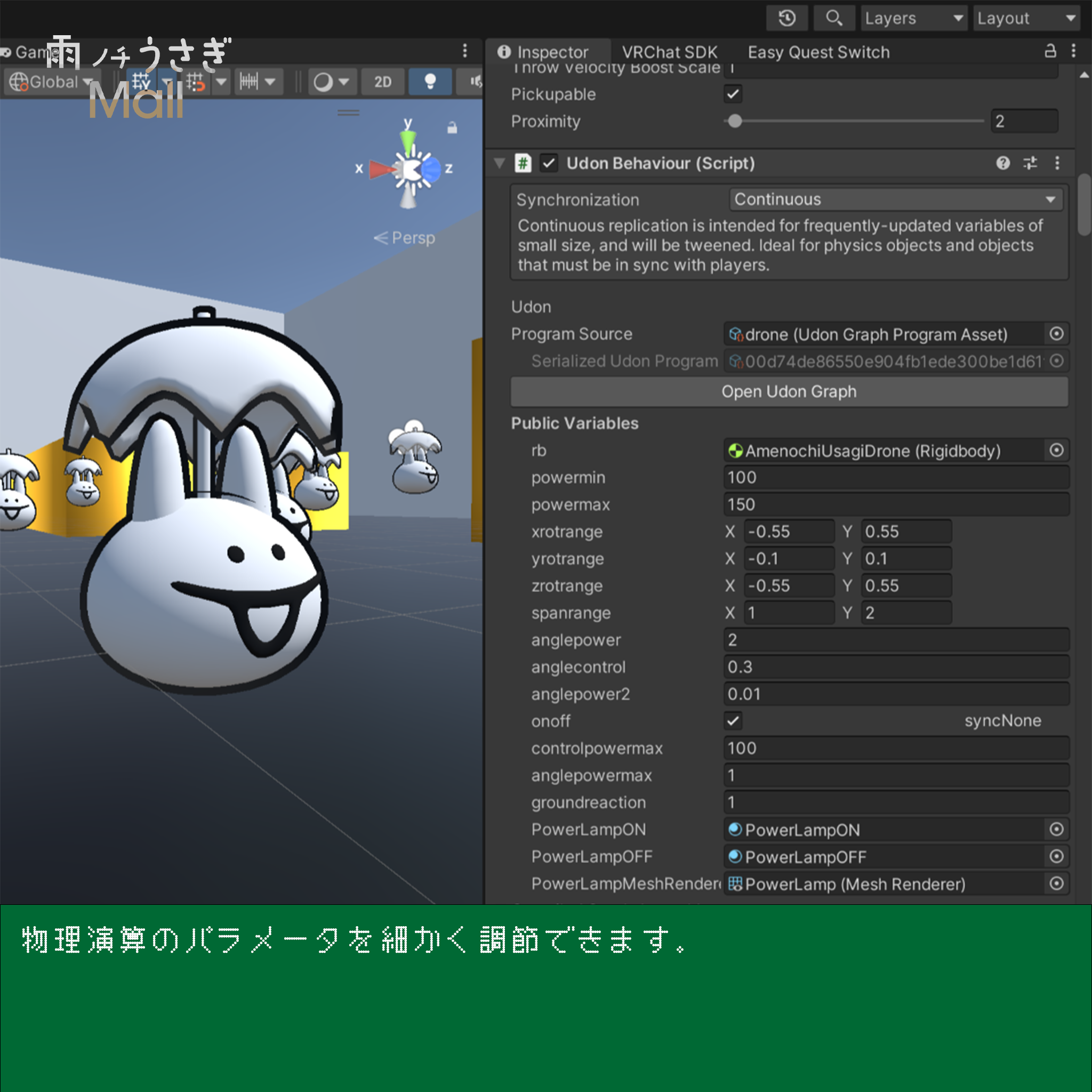1092x1092 pixels.
Task: Open the Synchronization Continuous dropdown
Action: [x=895, y=199]
